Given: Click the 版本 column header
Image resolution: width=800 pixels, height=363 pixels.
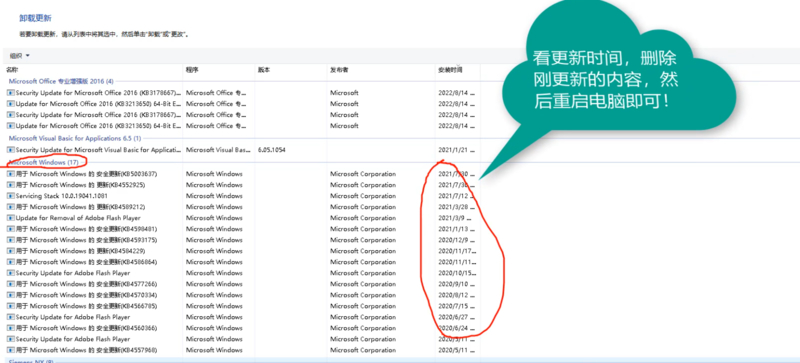Looking at the screenshot, I should pyautogui.click(x=291, y=69).
